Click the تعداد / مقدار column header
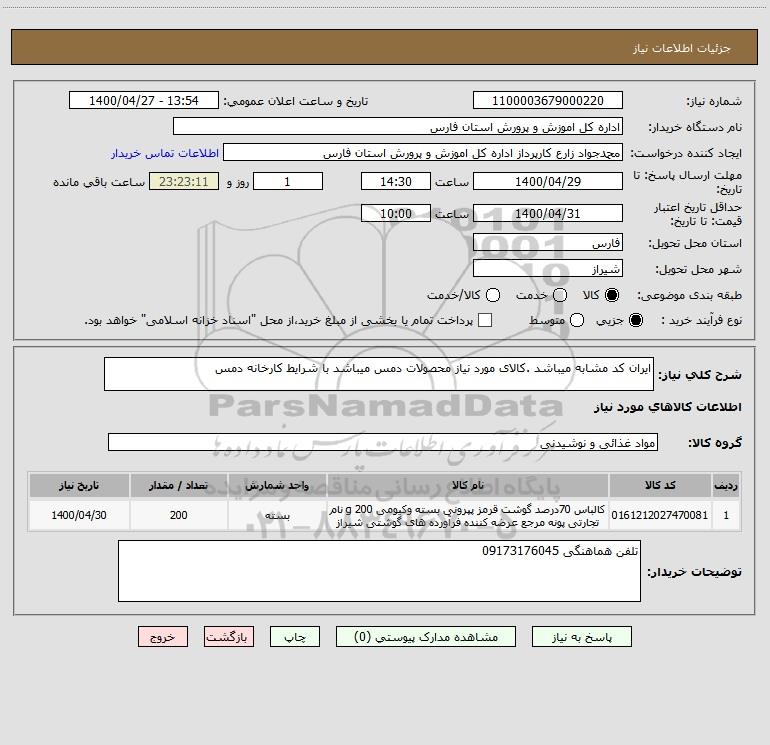 pos(179,485)
